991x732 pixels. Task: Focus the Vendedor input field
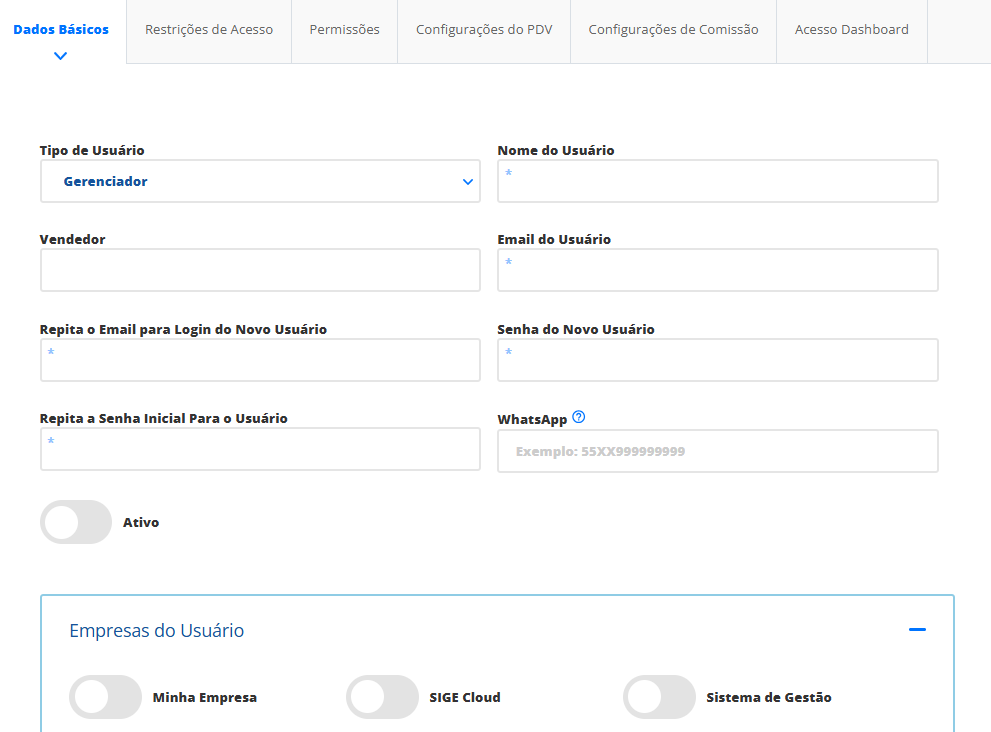[x=260, y=270]
